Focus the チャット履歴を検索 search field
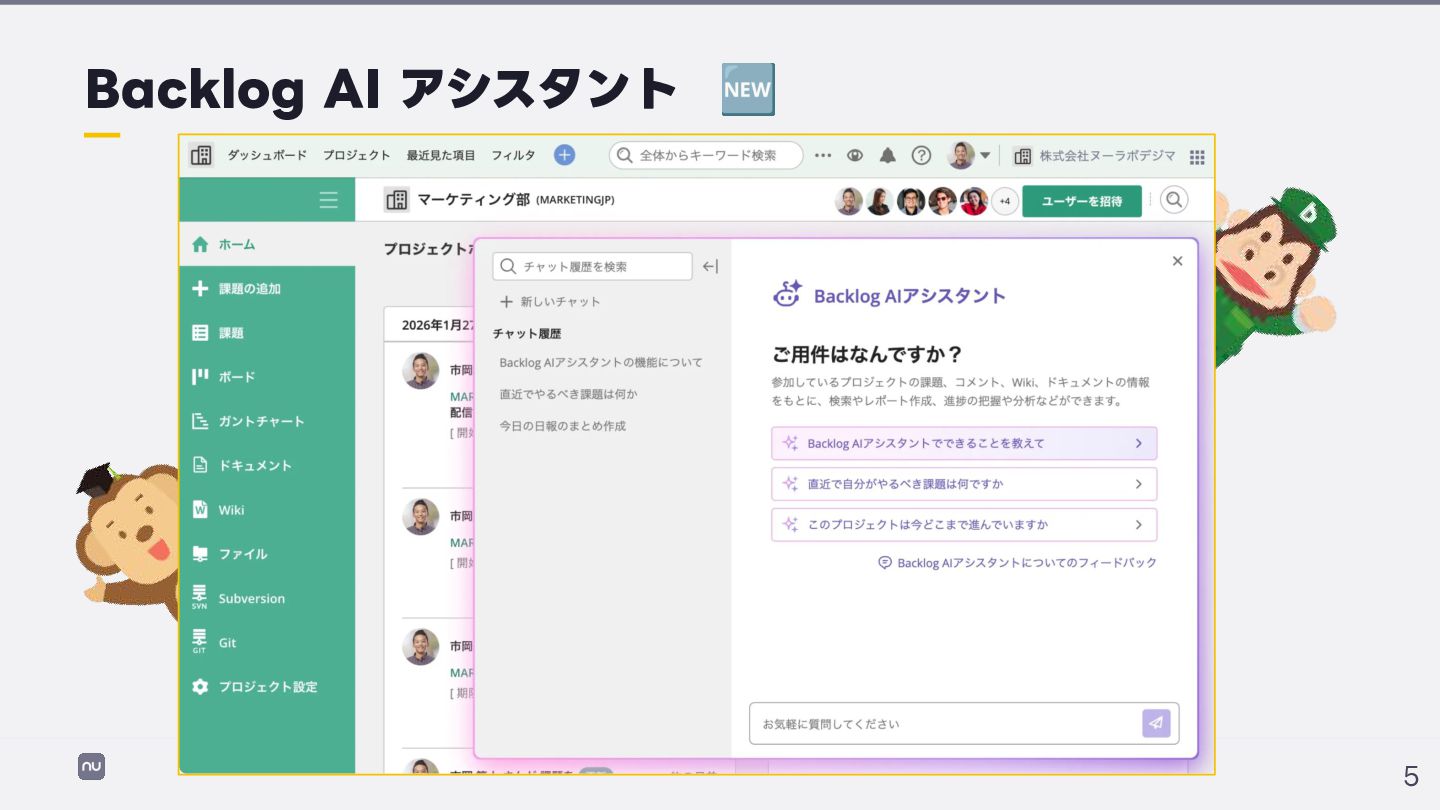The height and width of the screenshot is (810, 1440). pyautogui.click(x=592, y=266)
